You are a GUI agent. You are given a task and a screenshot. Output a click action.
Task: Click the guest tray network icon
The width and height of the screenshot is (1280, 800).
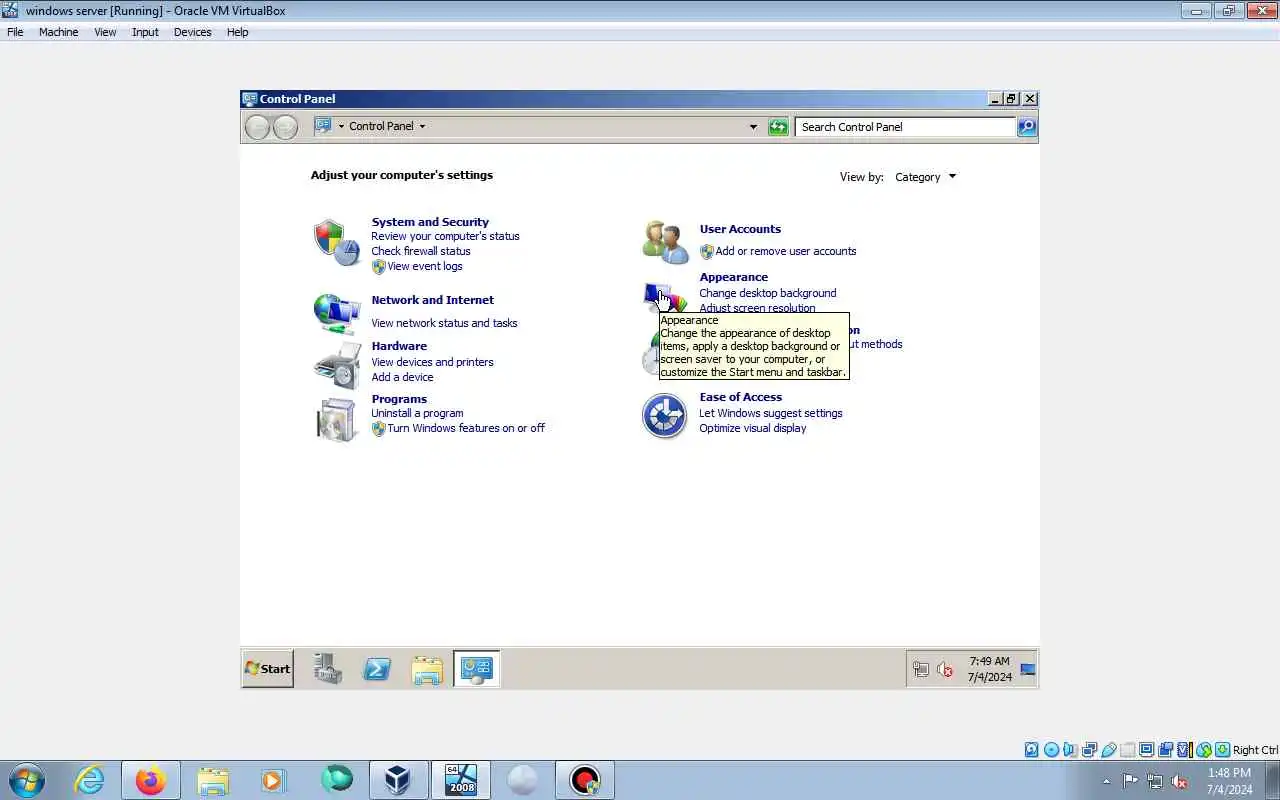[x=921, y=669]
